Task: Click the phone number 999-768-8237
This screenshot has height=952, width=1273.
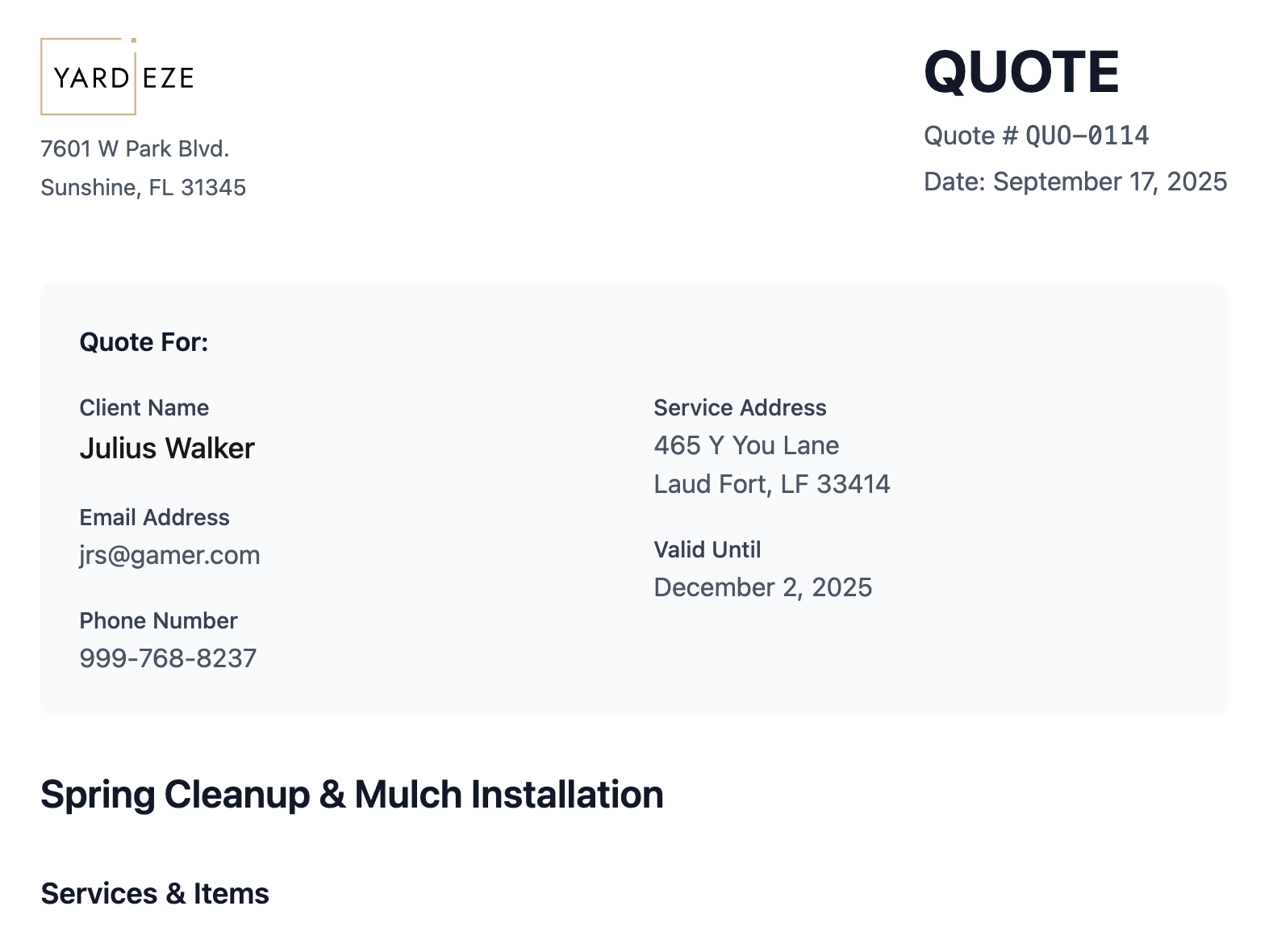Action: coord(168,658)
